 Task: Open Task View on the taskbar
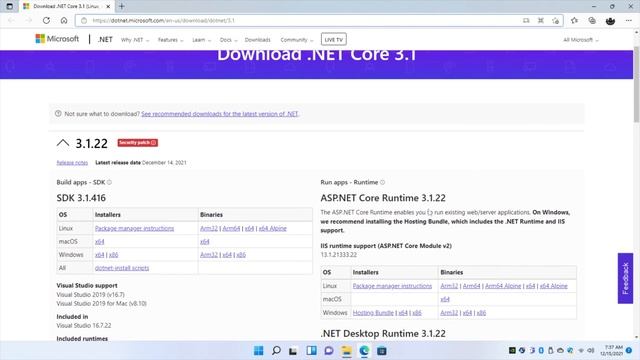click(x=293, y=351)
